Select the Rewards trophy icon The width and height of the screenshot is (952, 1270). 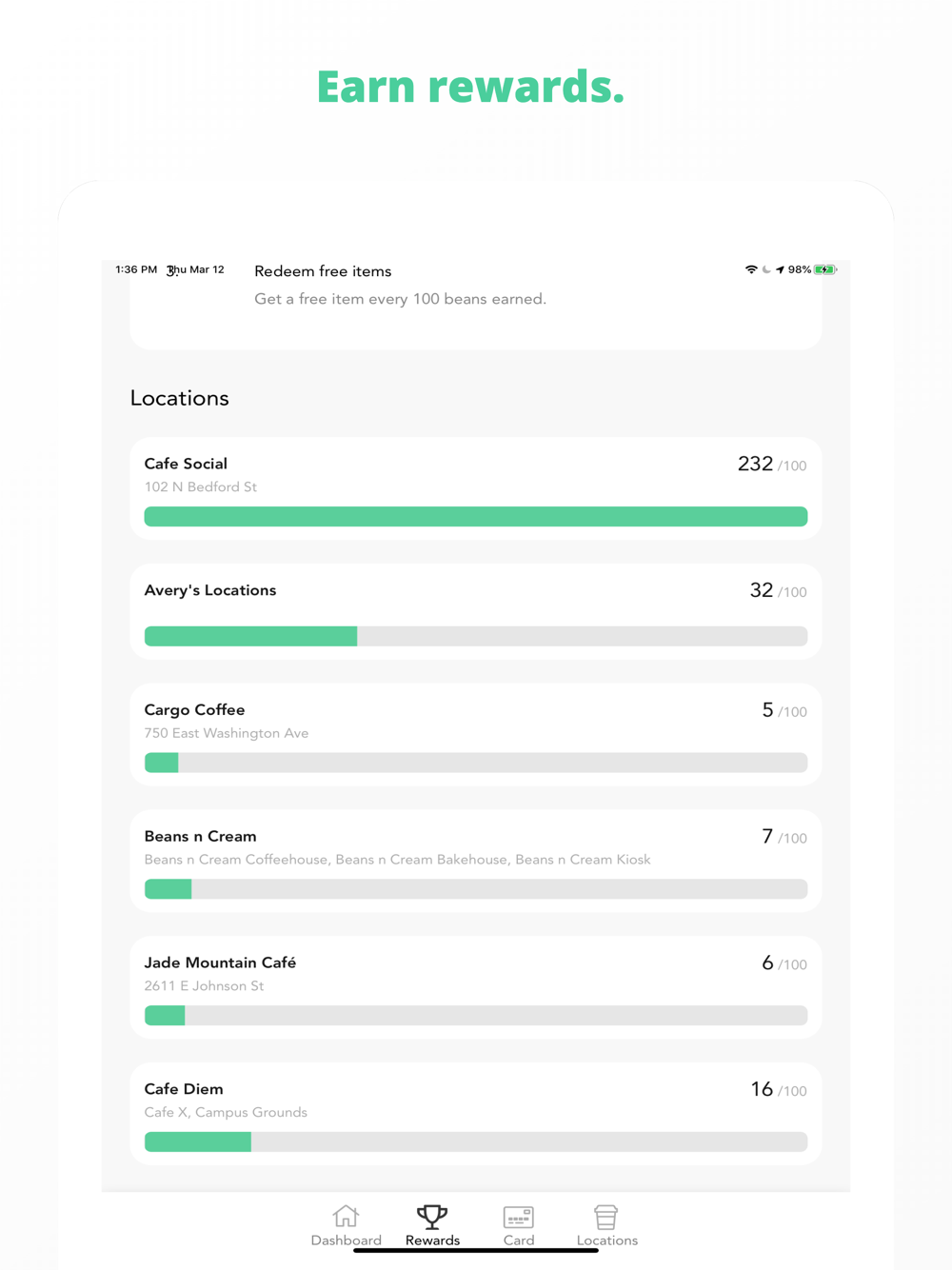coord(432,1216)
